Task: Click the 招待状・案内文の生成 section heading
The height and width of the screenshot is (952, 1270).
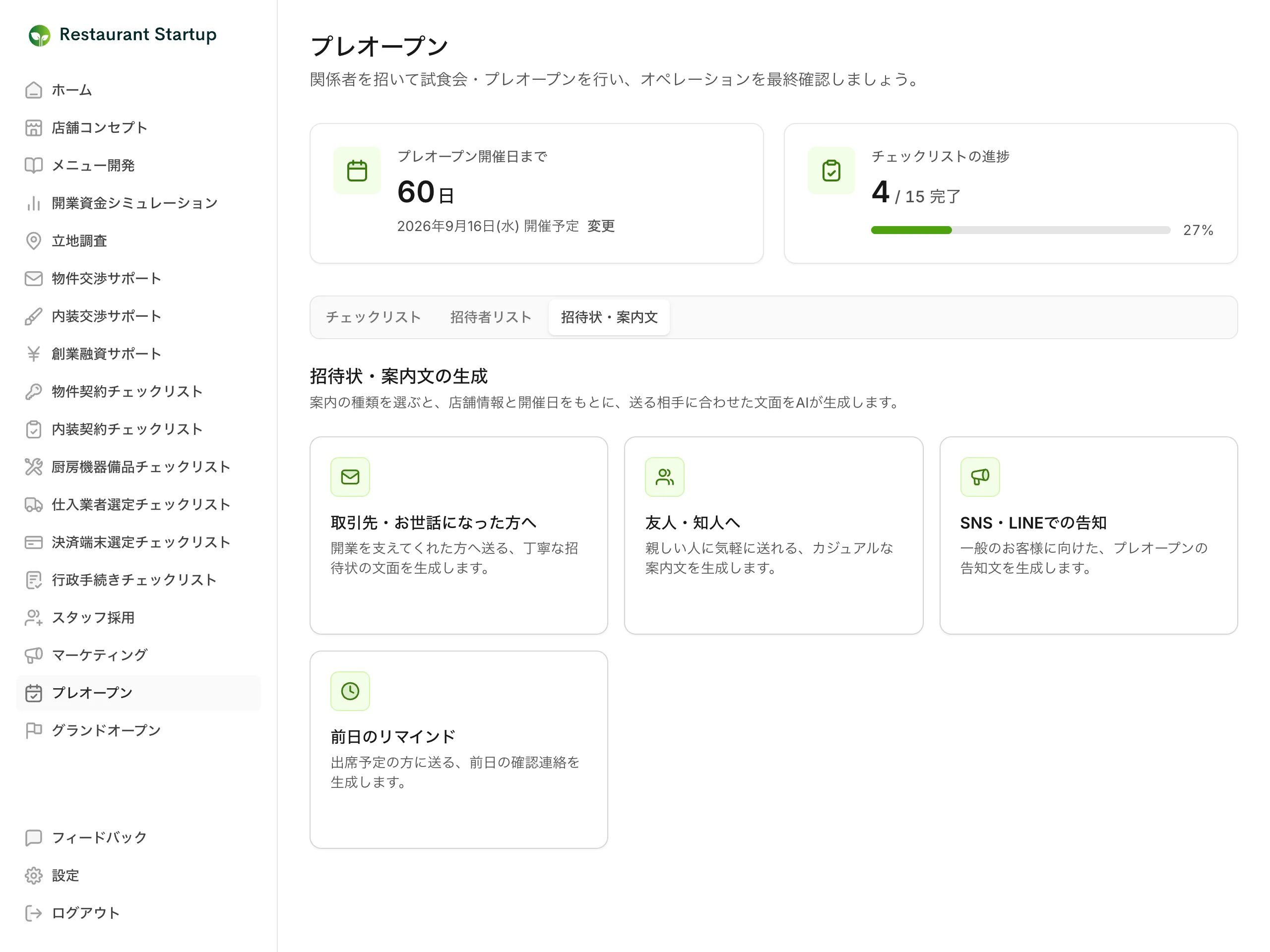Action: pyautogui.click(x=398, y=376)
